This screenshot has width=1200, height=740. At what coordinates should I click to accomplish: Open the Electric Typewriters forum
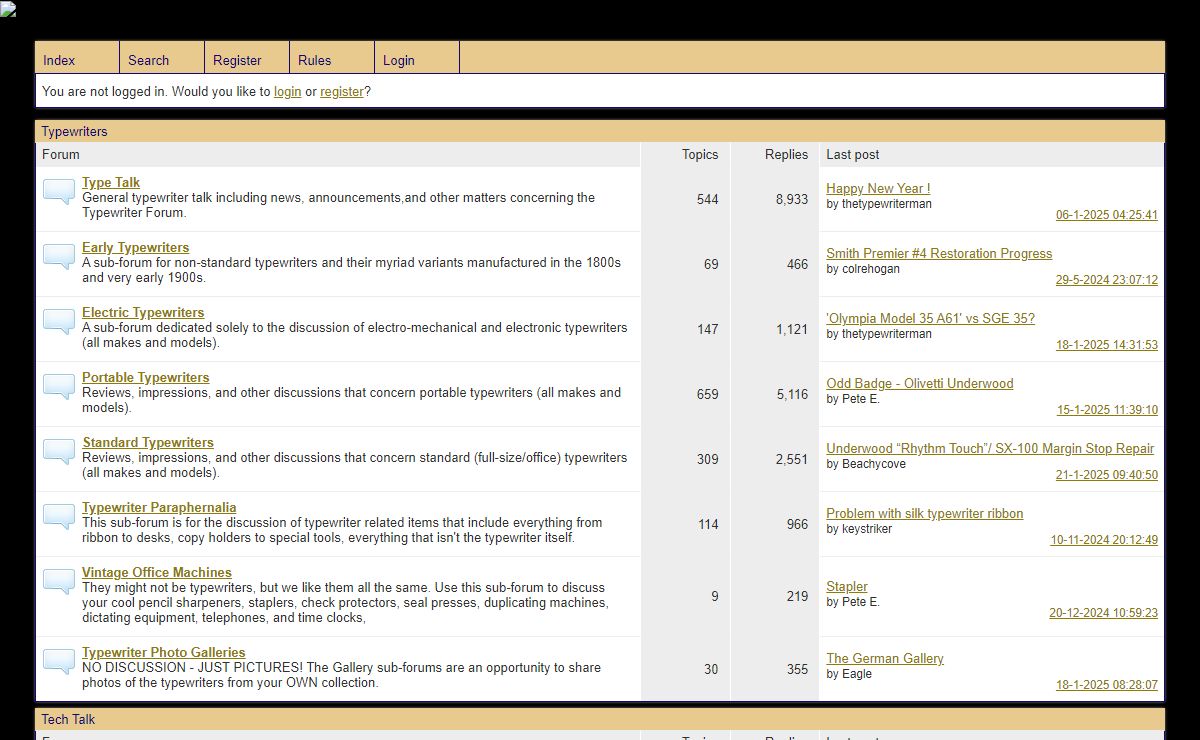coord(143,312)
